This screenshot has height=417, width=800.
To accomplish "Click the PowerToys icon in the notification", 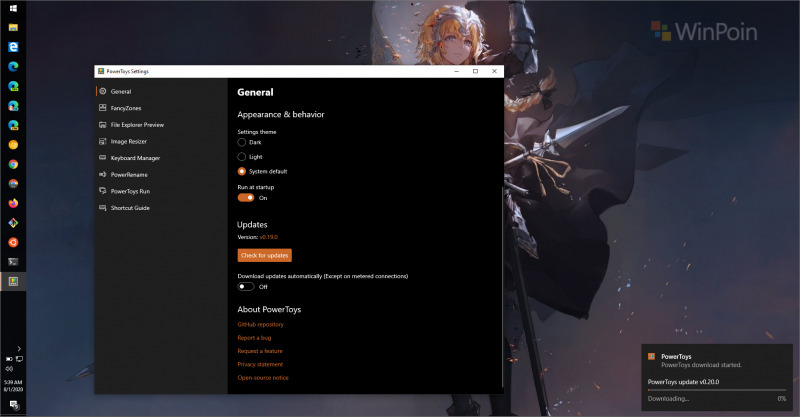I will [x=652, y=356].
